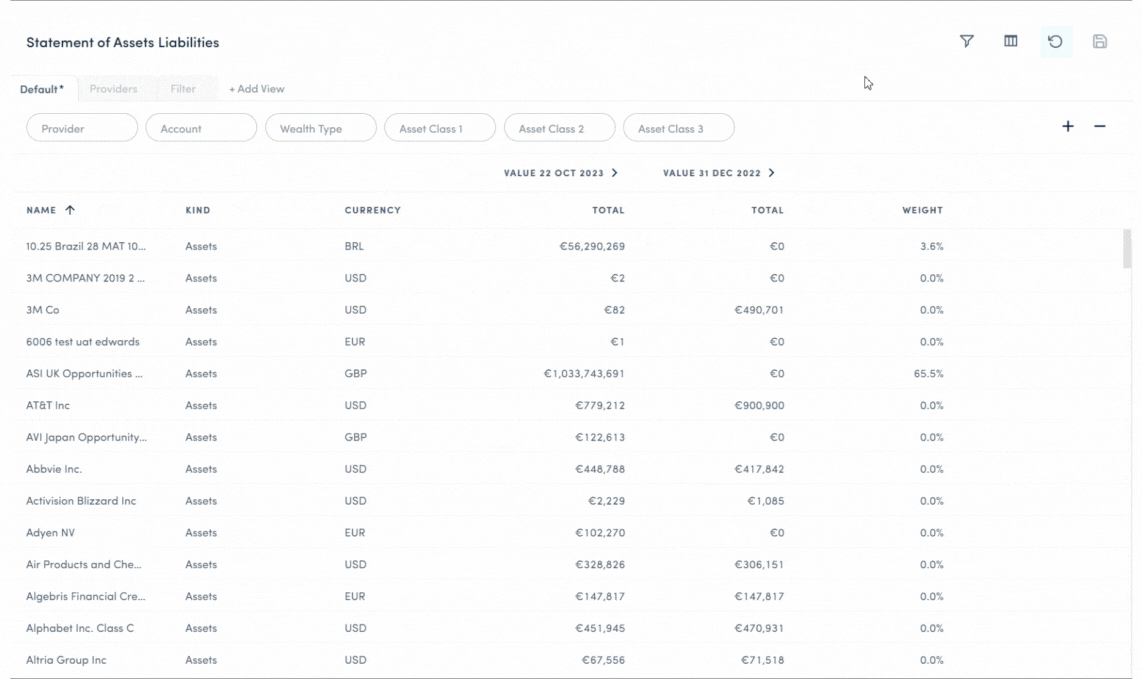Click the plus expand-all icon

(x=1067, y=127)
